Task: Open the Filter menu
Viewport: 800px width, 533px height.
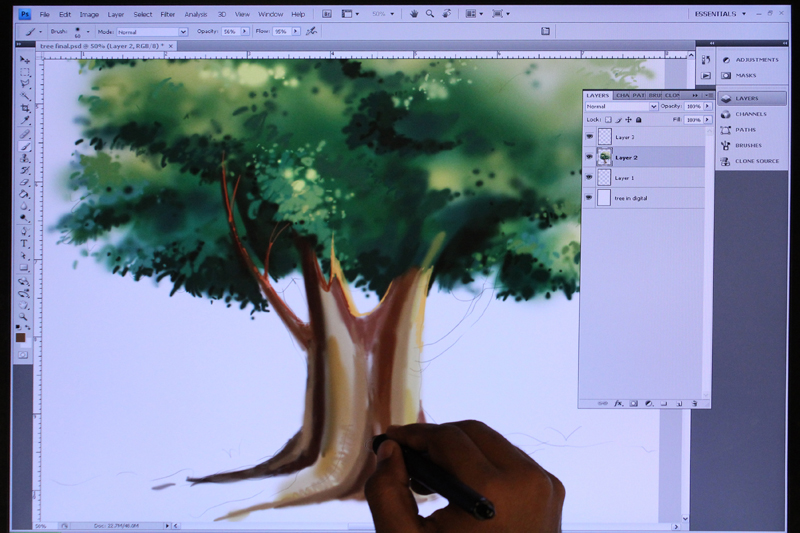Action: click(167, 14)
